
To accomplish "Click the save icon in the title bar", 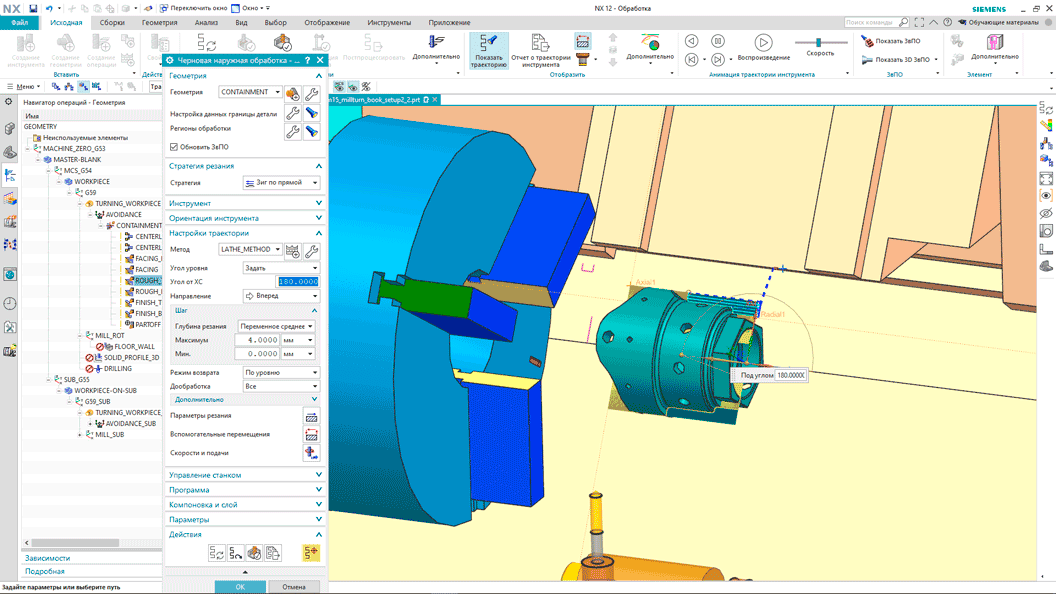I will (x=33, y=8).
